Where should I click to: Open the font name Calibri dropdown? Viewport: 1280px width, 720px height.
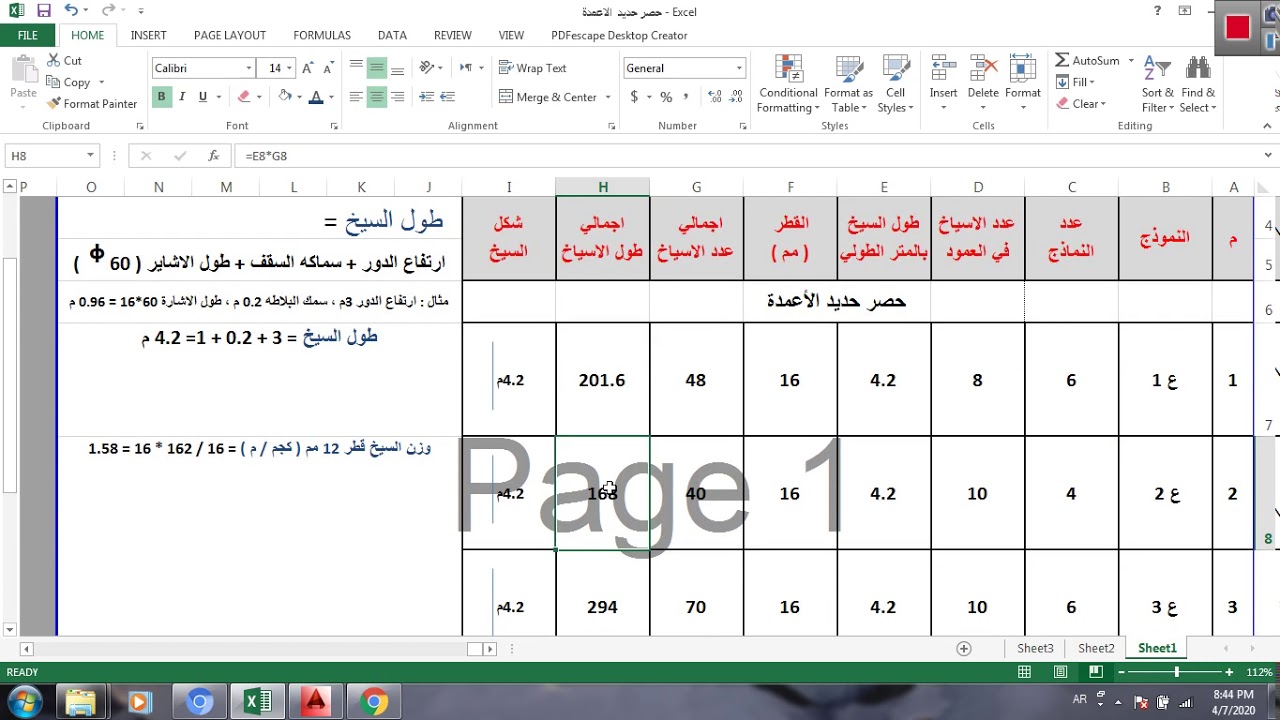click(249, 68)
